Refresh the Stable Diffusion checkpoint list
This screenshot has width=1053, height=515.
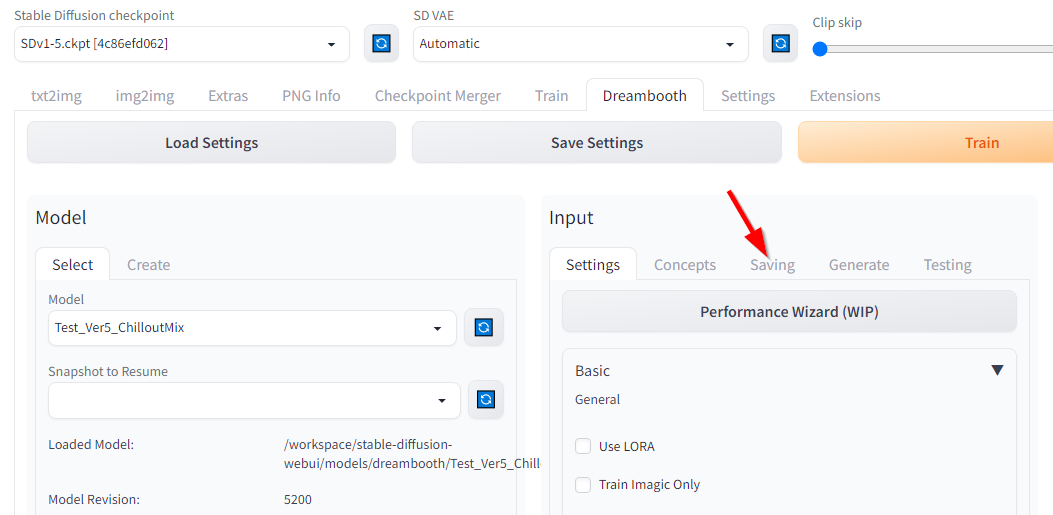[381, 44]
